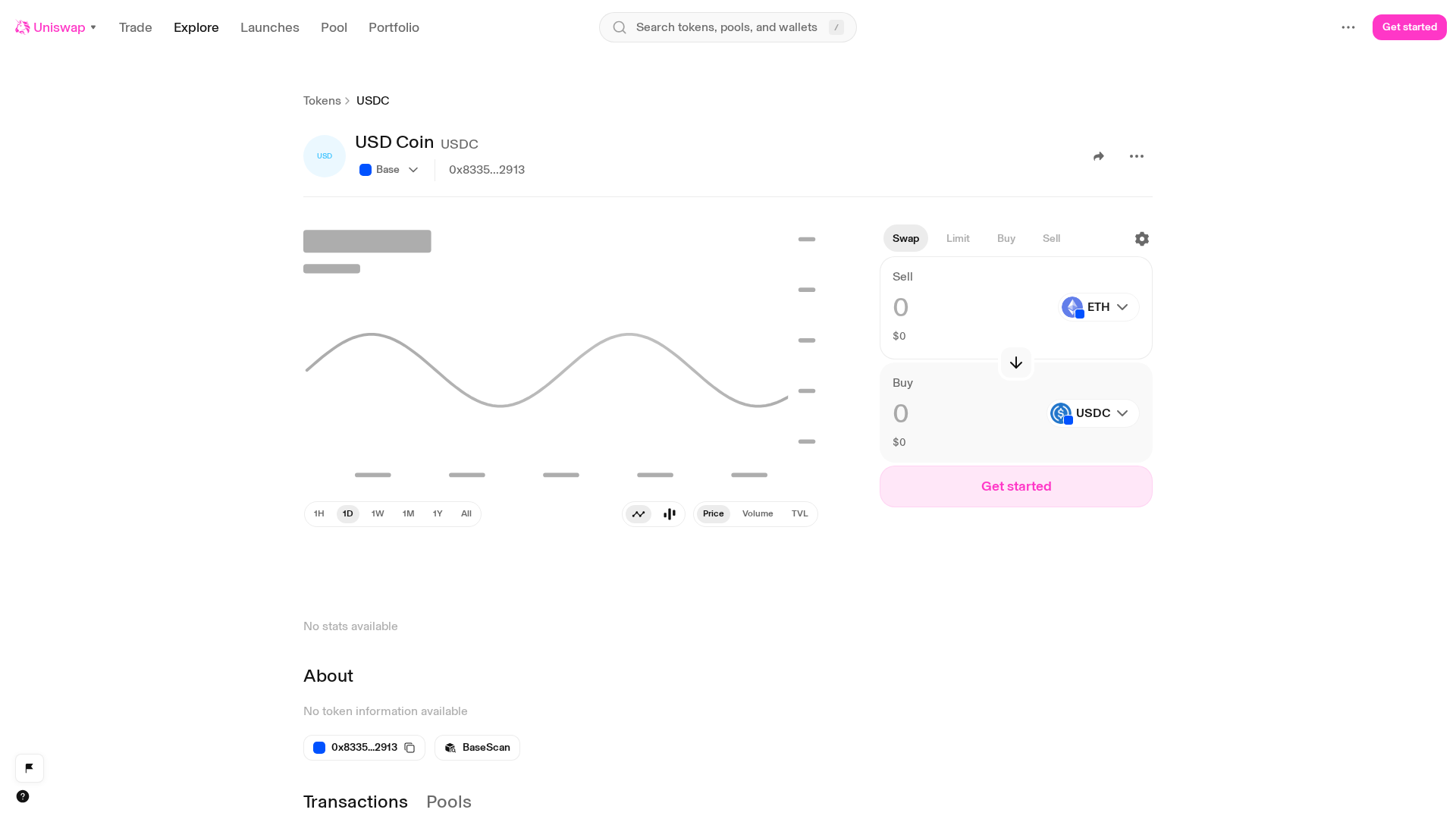The image size is (1456, 819).
Task: Click the BaseScan logo icon
Action: point(450,748)
